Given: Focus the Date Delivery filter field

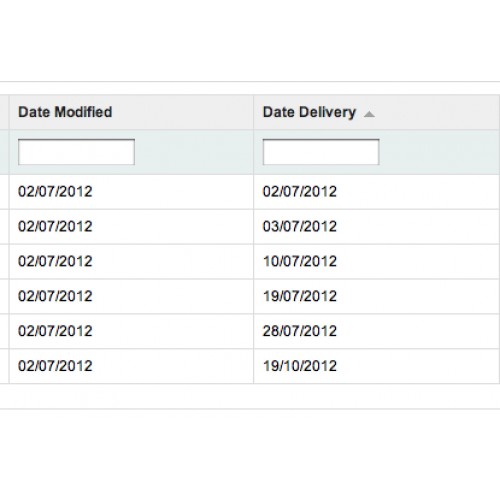Looking at the screenshot, I should [x=321, y=152].
